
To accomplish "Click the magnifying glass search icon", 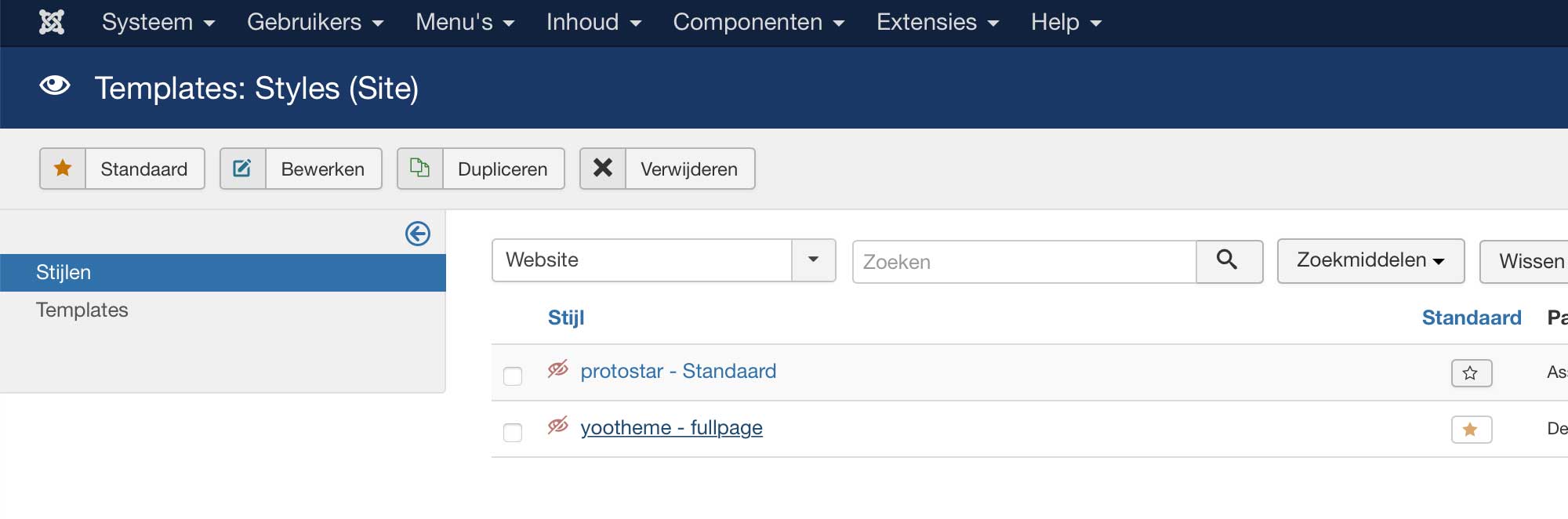I will click(1228, 260).
